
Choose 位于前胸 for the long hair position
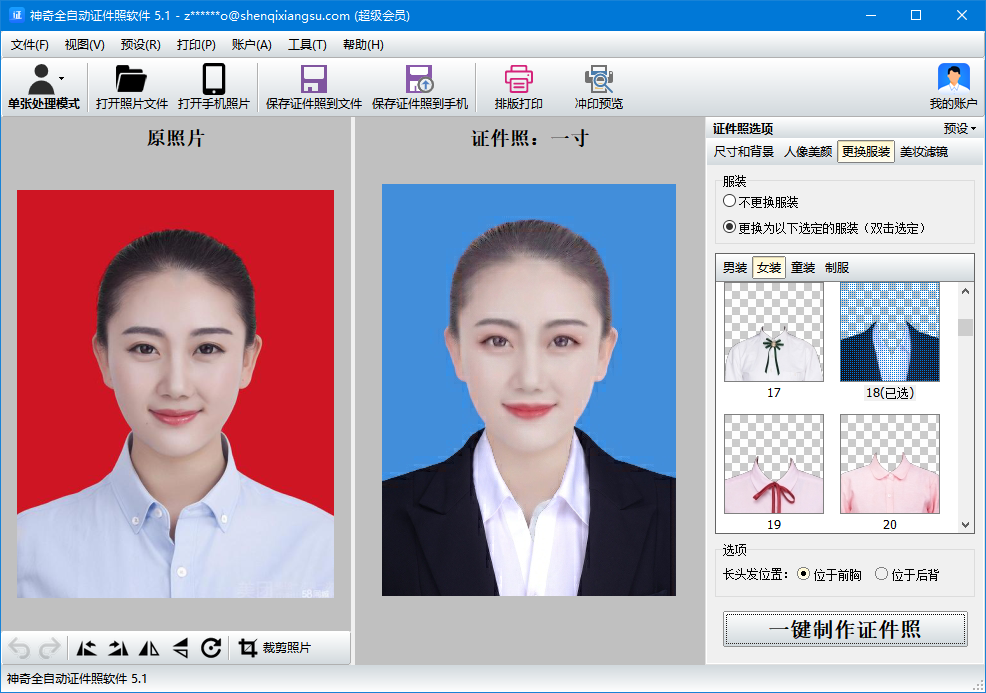pos(803,574)
